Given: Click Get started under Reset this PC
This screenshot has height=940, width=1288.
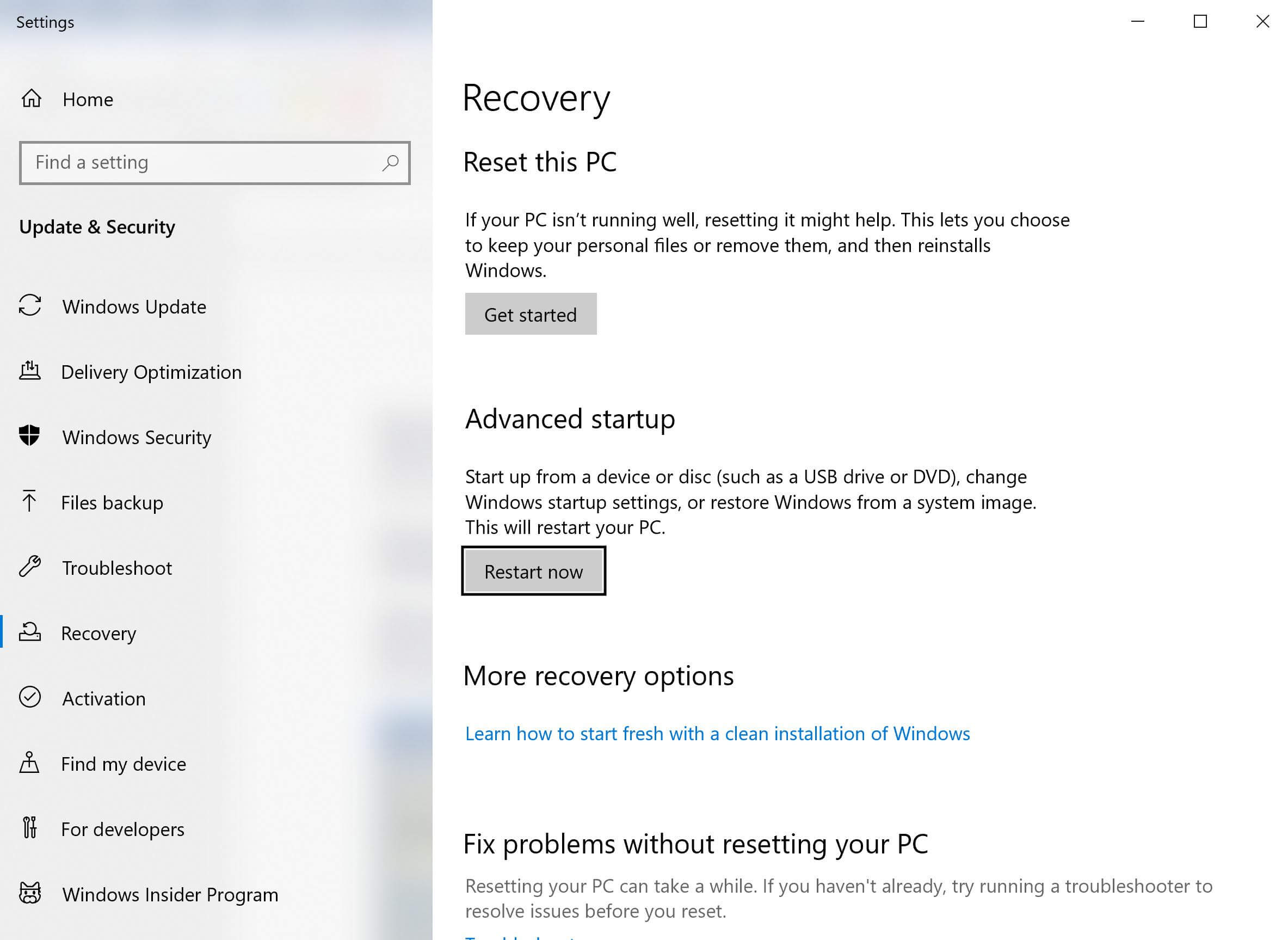Looking at the screenshot, I should click(x=530, y=314).
